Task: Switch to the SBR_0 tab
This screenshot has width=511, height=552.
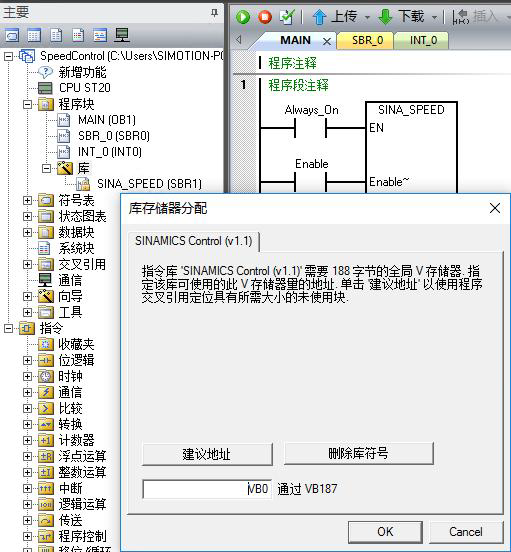Action: tap(367, 40)
